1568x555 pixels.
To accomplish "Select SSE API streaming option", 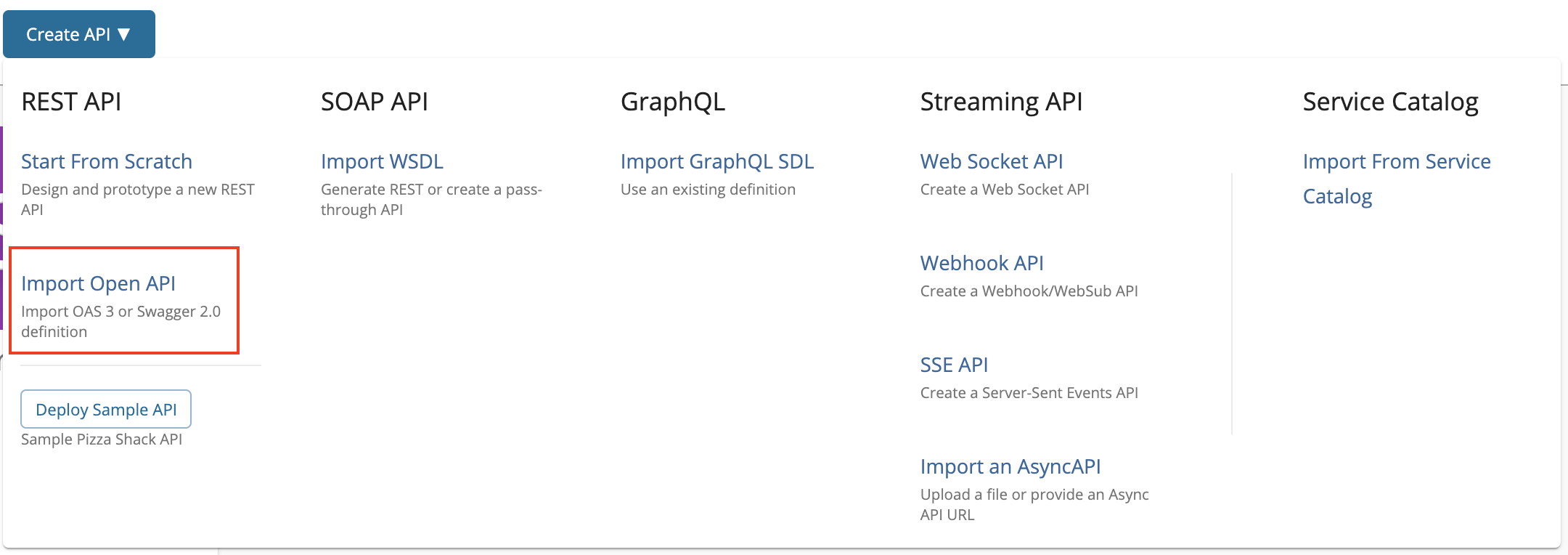I will tap(954, 365).
